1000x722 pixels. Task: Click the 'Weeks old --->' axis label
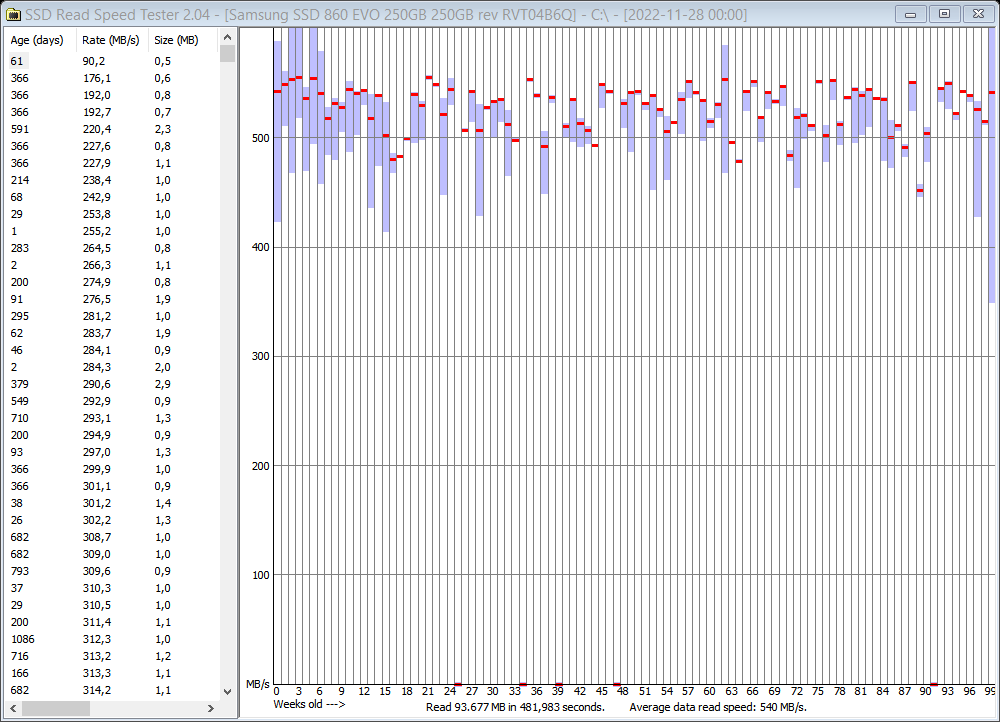coord(309,705)
